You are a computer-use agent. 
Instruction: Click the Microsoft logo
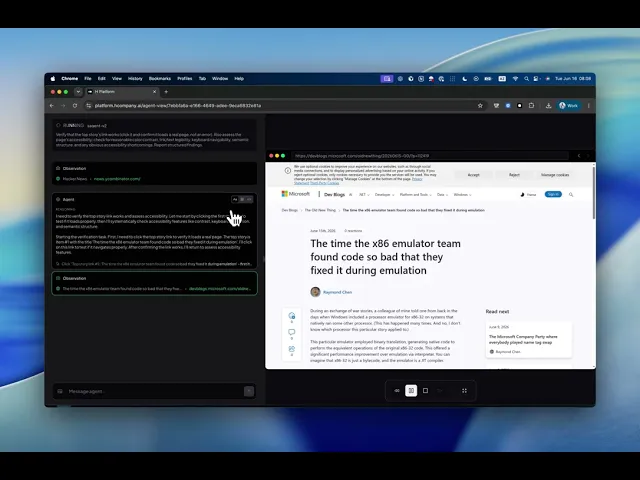296,194
